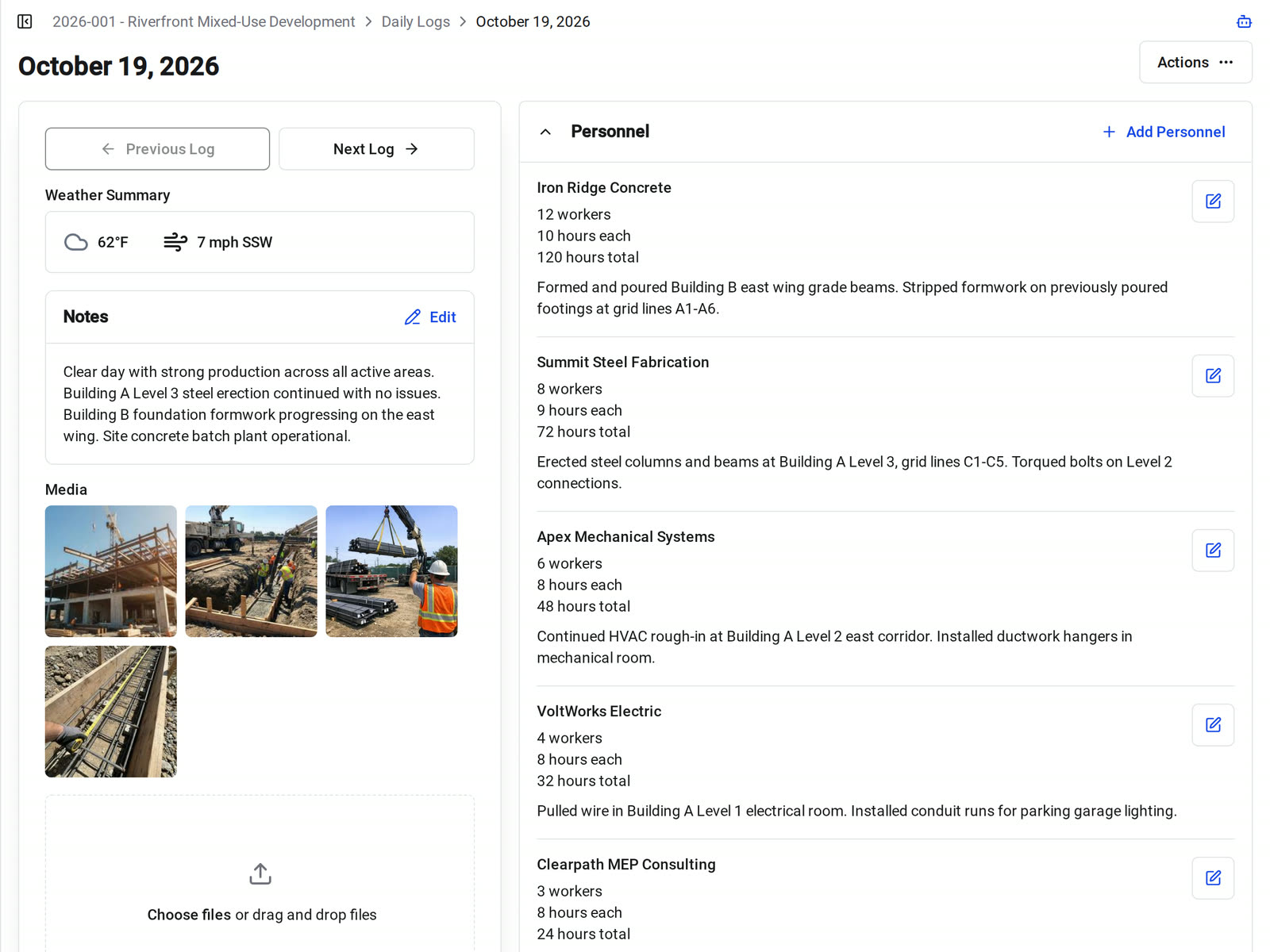The width and height of the screenshot is (1270, 952).
Task: Click the Weather Summary label
Action: (108, 195)
